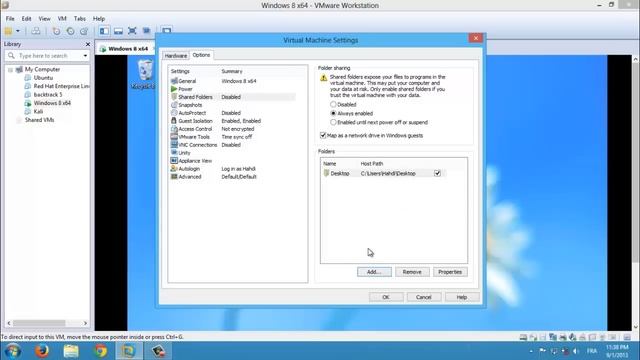The height and width of the screenshot is (360, 640).
Task: Close the Library panel
Action: 87,44
